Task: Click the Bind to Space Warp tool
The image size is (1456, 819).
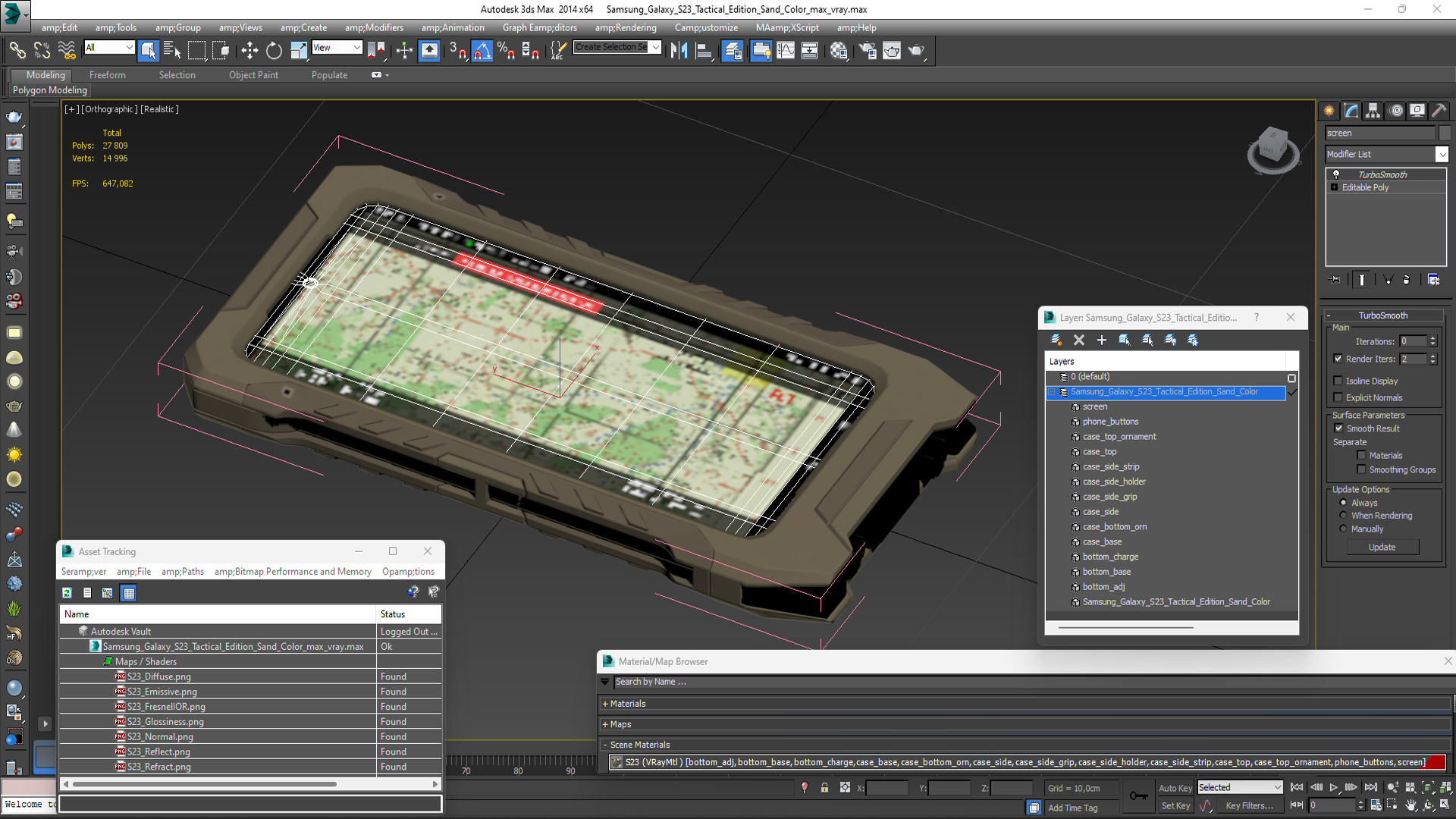Action: [x=67, y=51]
